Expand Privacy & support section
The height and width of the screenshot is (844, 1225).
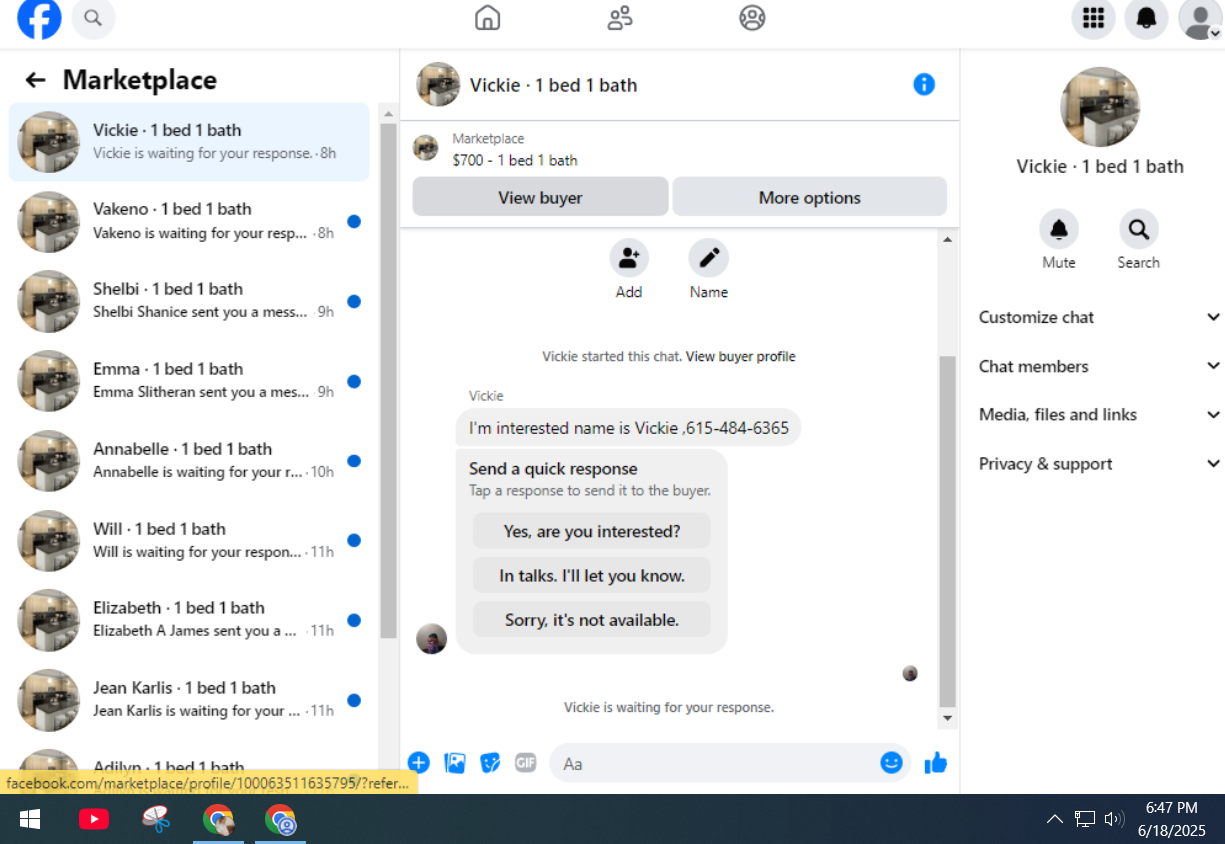click(x=1099, y=464)
